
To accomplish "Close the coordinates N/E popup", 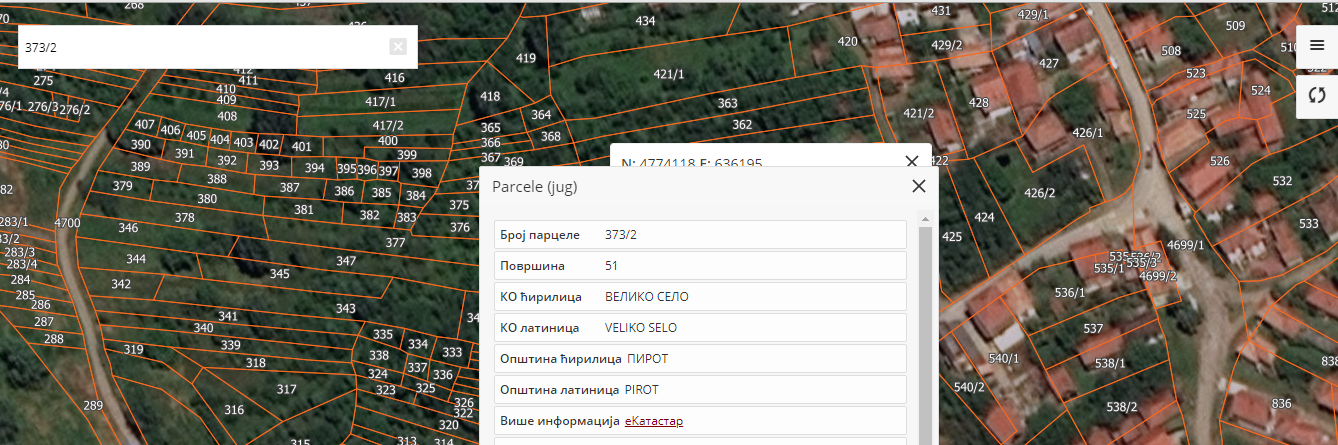I will coord(911,161).
